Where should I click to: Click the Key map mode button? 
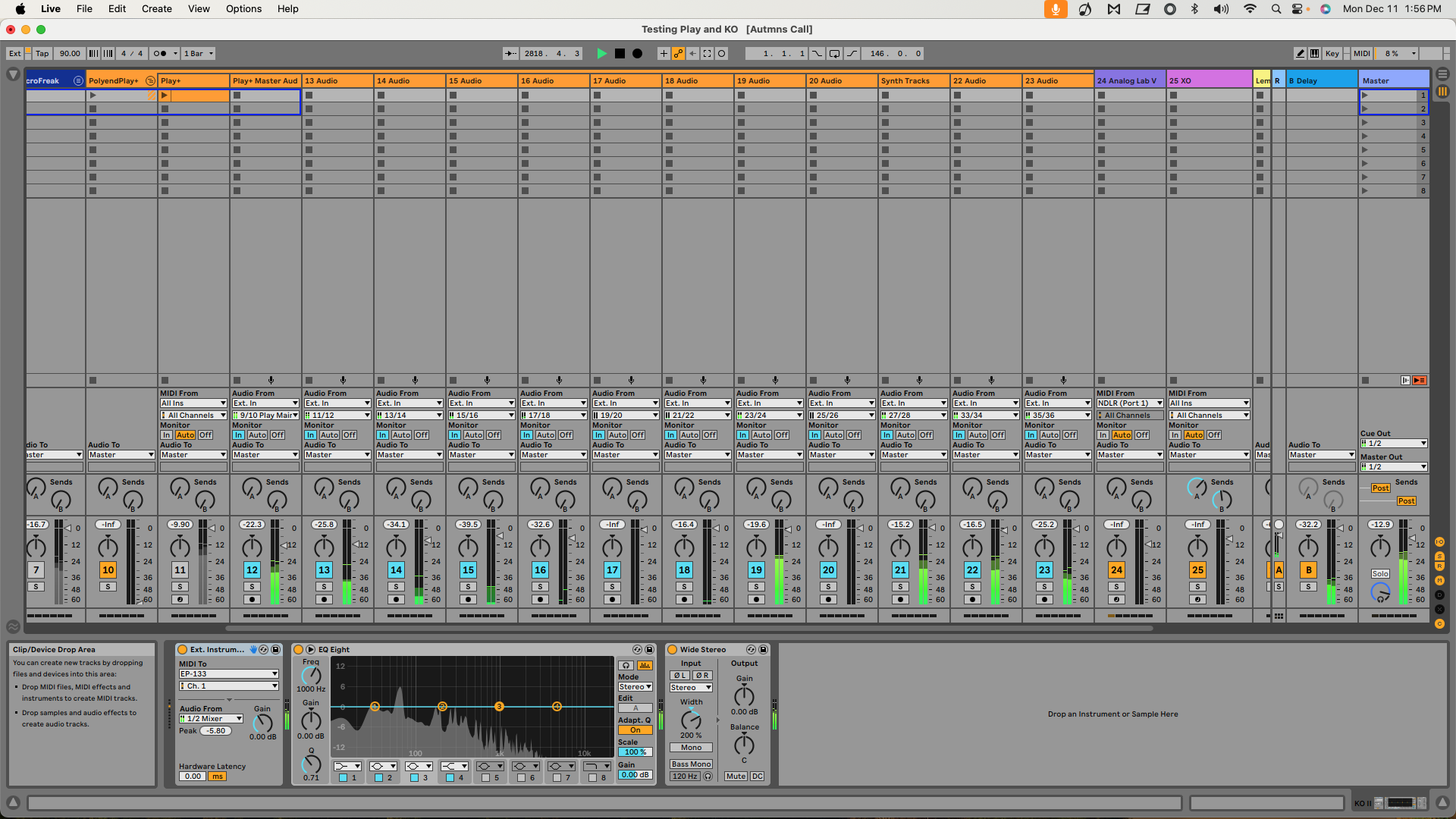coord(1332,54)
